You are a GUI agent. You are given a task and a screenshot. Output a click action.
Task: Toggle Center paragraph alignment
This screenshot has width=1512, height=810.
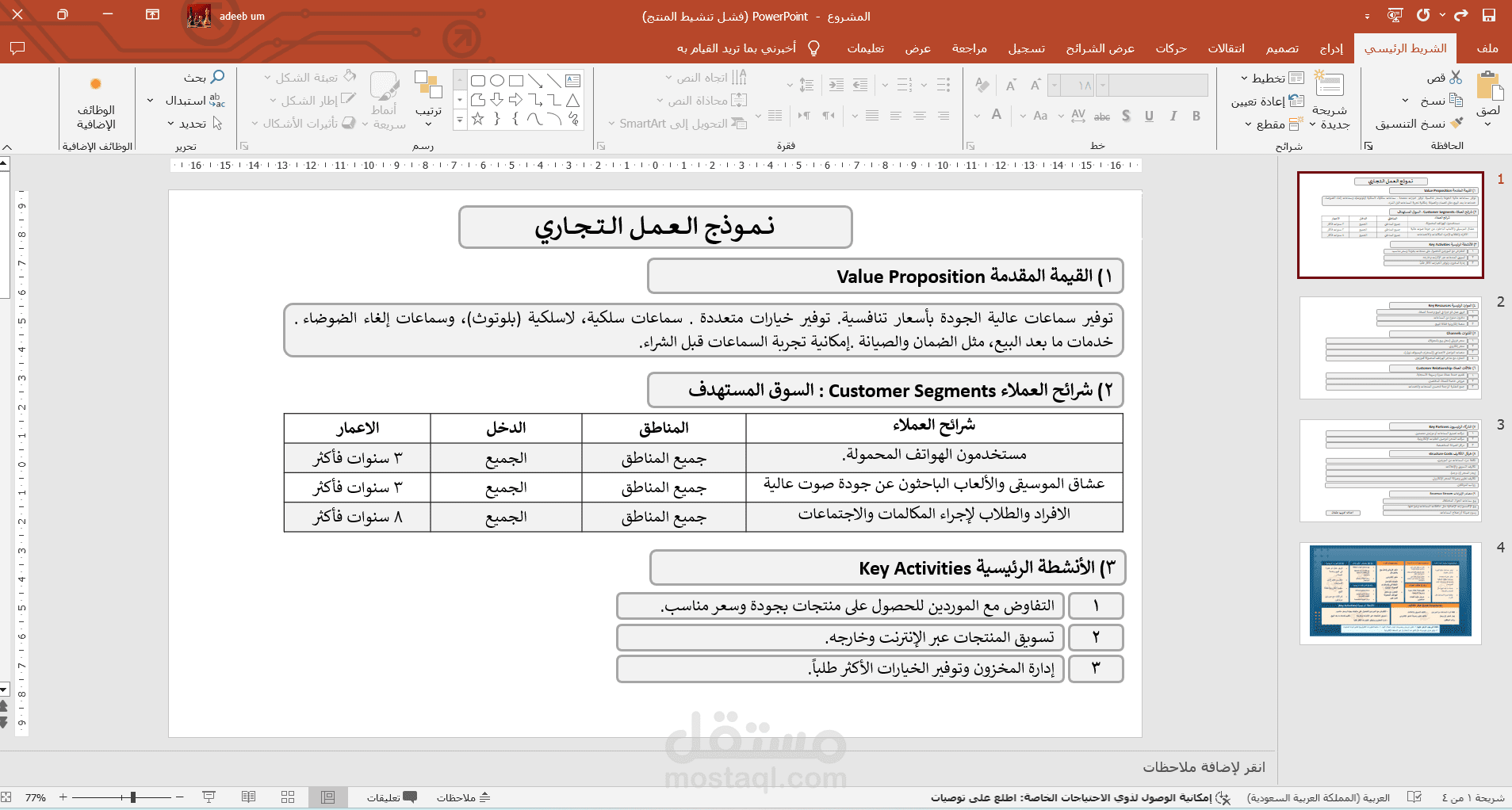click(x=920, y=116)
